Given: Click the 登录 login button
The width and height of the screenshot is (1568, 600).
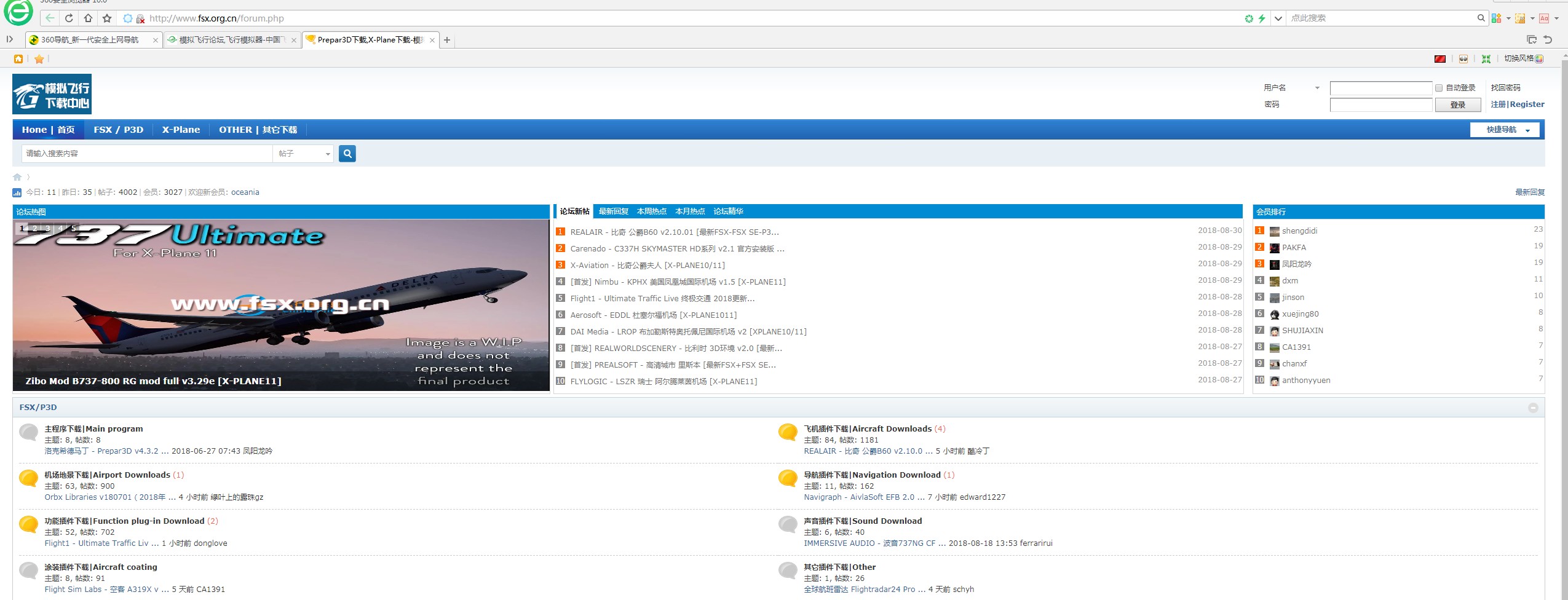Looking at the screenshot, I should (1457, 105).
